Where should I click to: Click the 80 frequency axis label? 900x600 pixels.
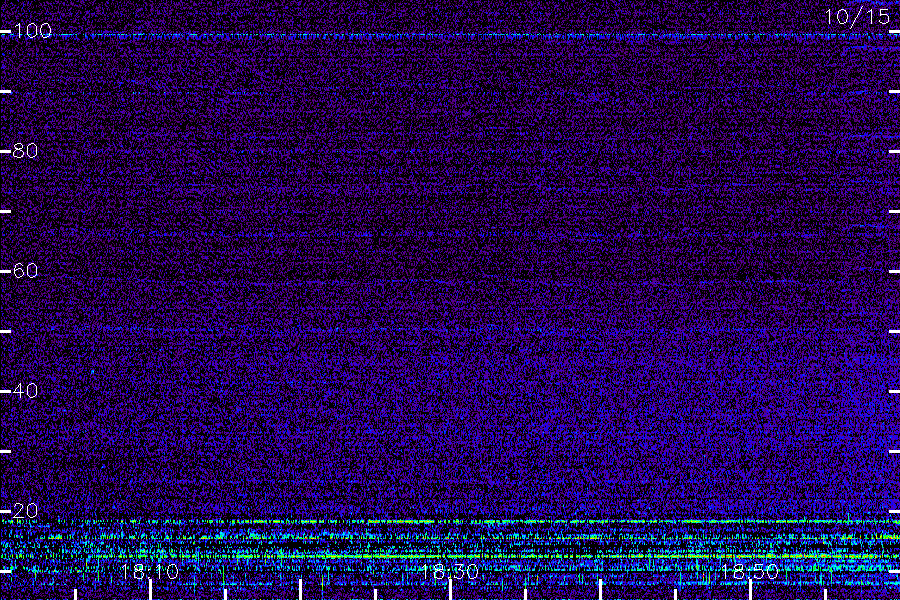[x=25, y=150]
